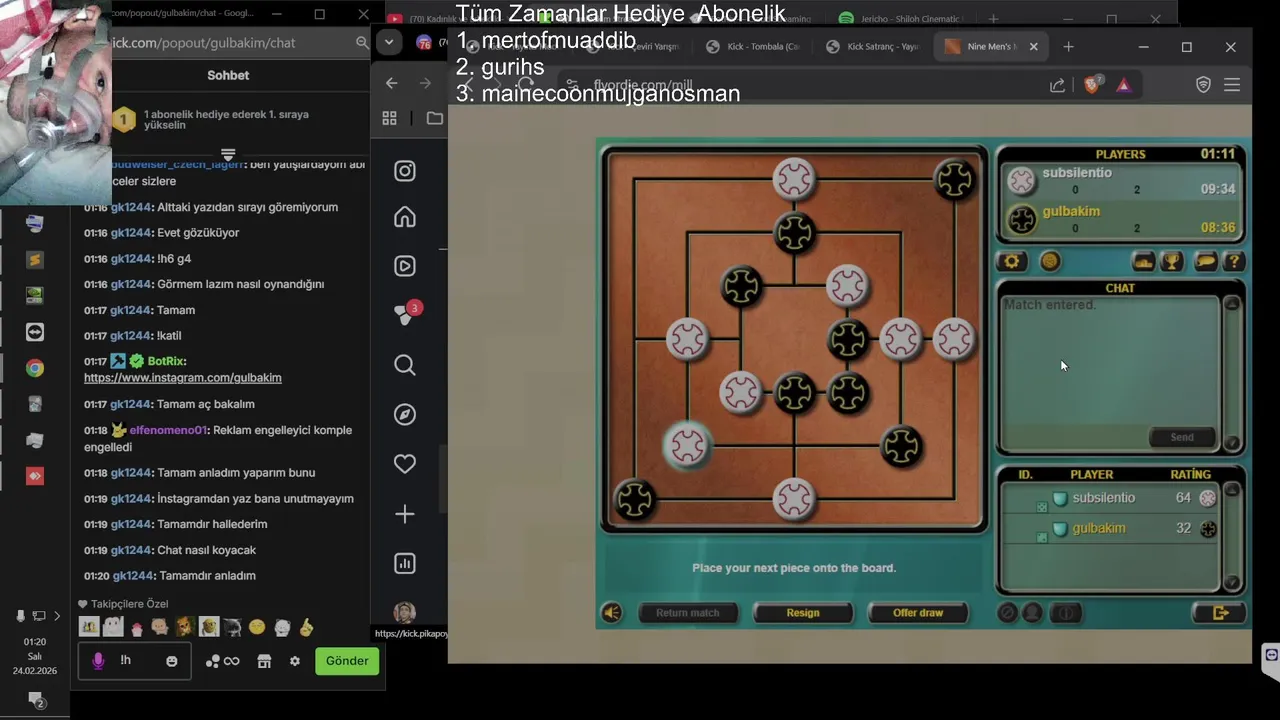Open Windows notification center with badge 2
Image resolution: width=1280 pixels, height=720 pixels.
pos(35,700)
